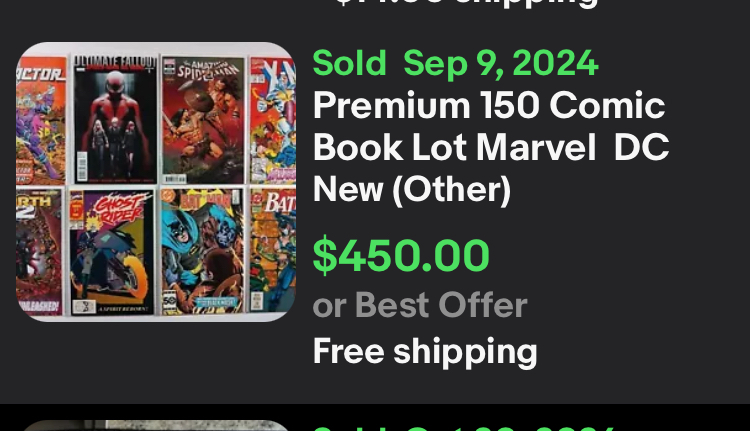Click the Ultimate Fallout comic cover
This screenshot has width=750, height=431.
tap(115, 119)
